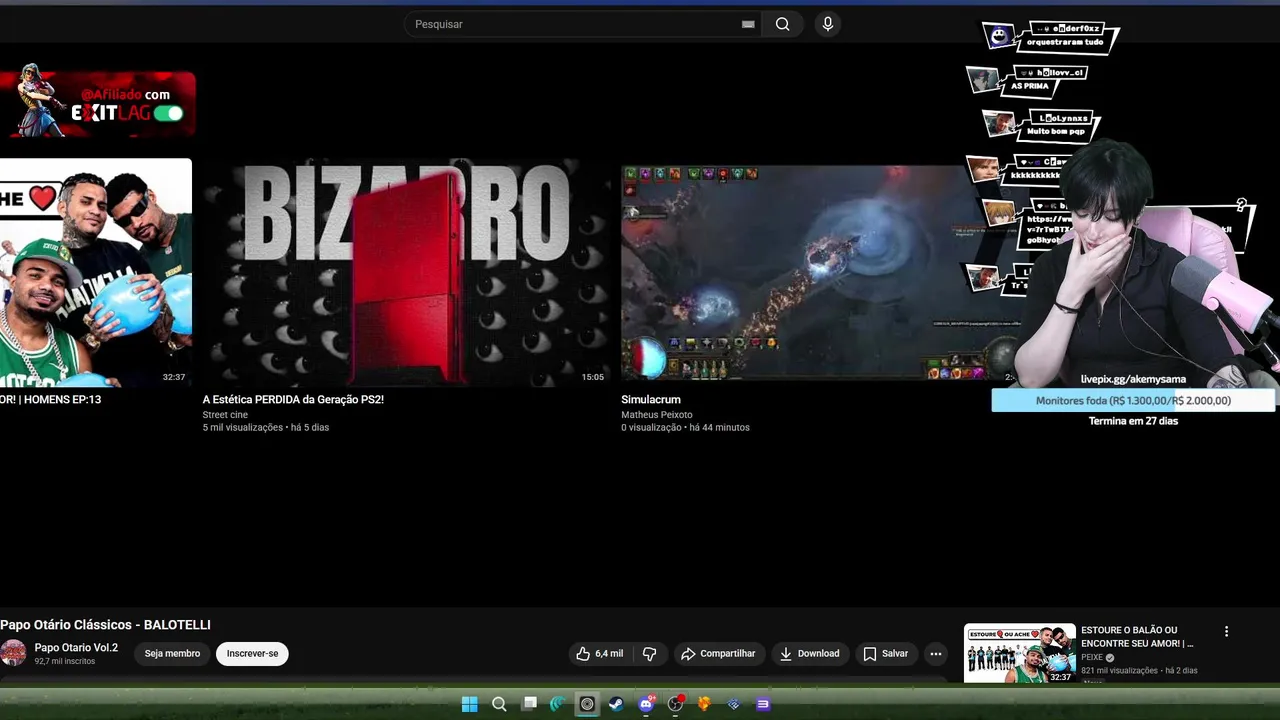Open the Compartilhar share option
Image resolution: width=1280 pixels, height=720 pixels.
click(x=719, y=653)
